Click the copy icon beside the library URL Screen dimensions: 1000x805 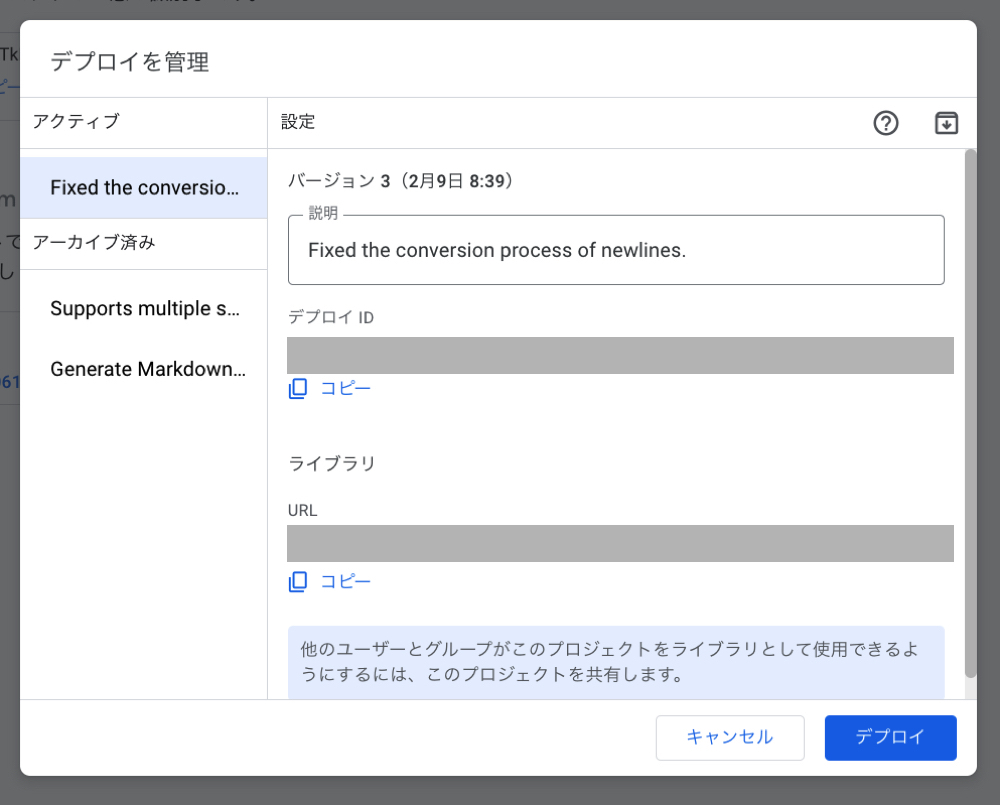(x=297, y=581)
